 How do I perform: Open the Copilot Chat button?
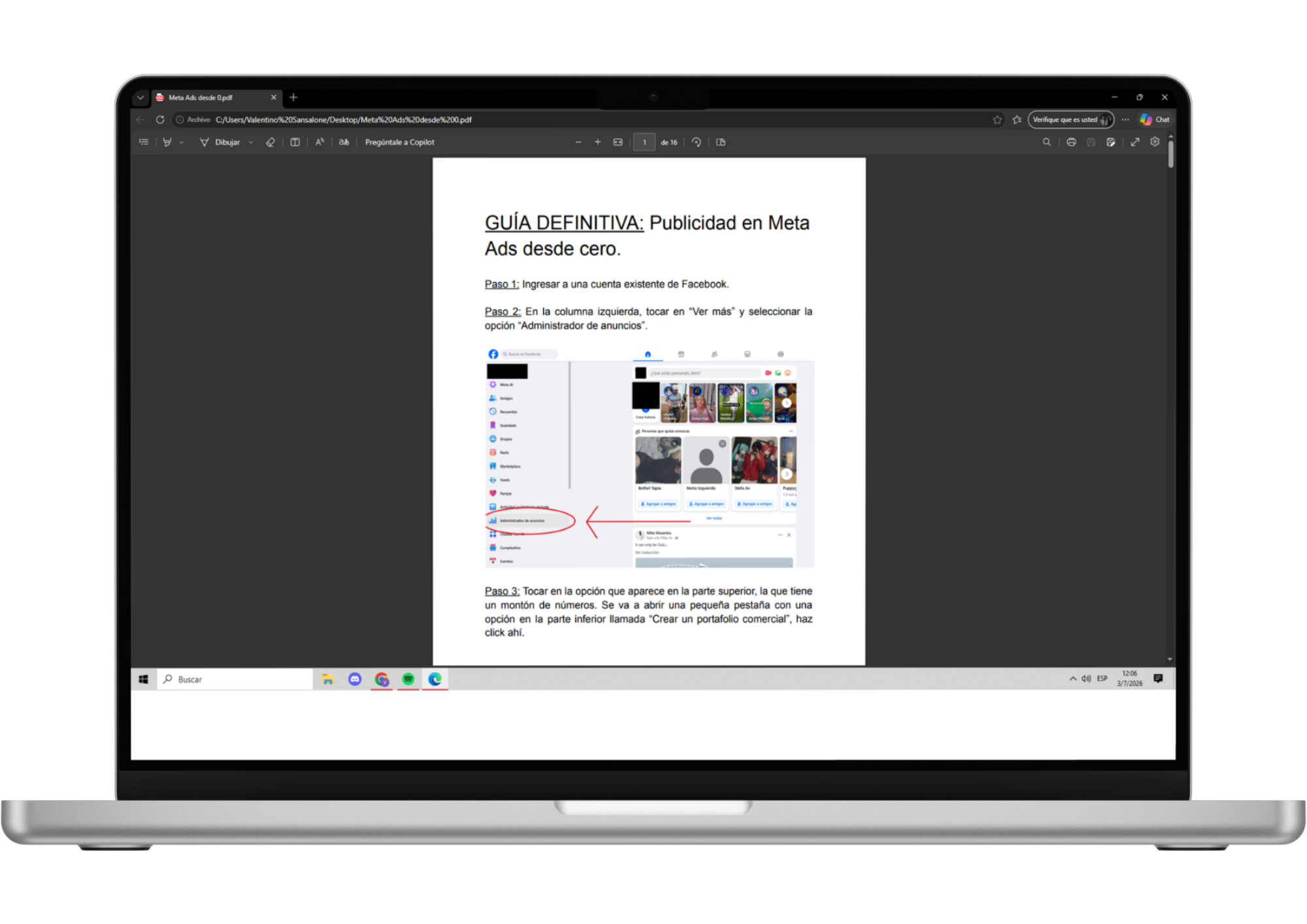pyautogui.click(x=1155, y=120)
